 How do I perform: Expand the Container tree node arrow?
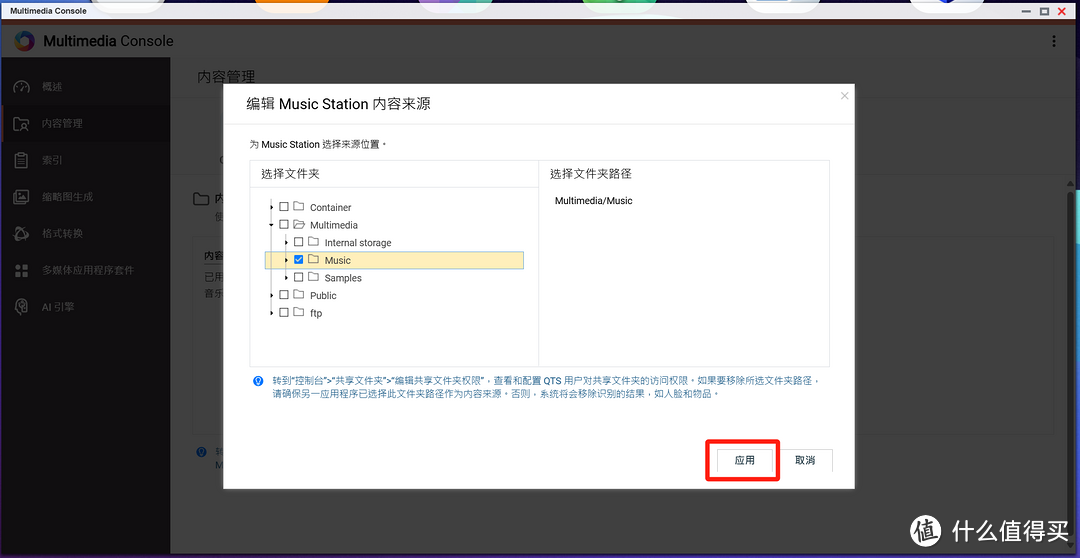(x=271, y=207)
